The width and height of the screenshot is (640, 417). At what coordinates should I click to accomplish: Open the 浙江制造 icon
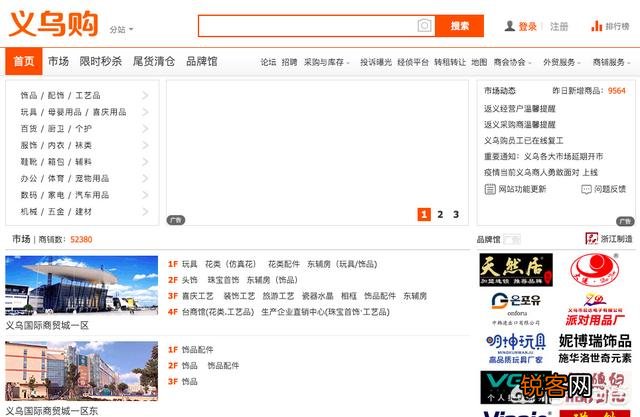(591, 238)
